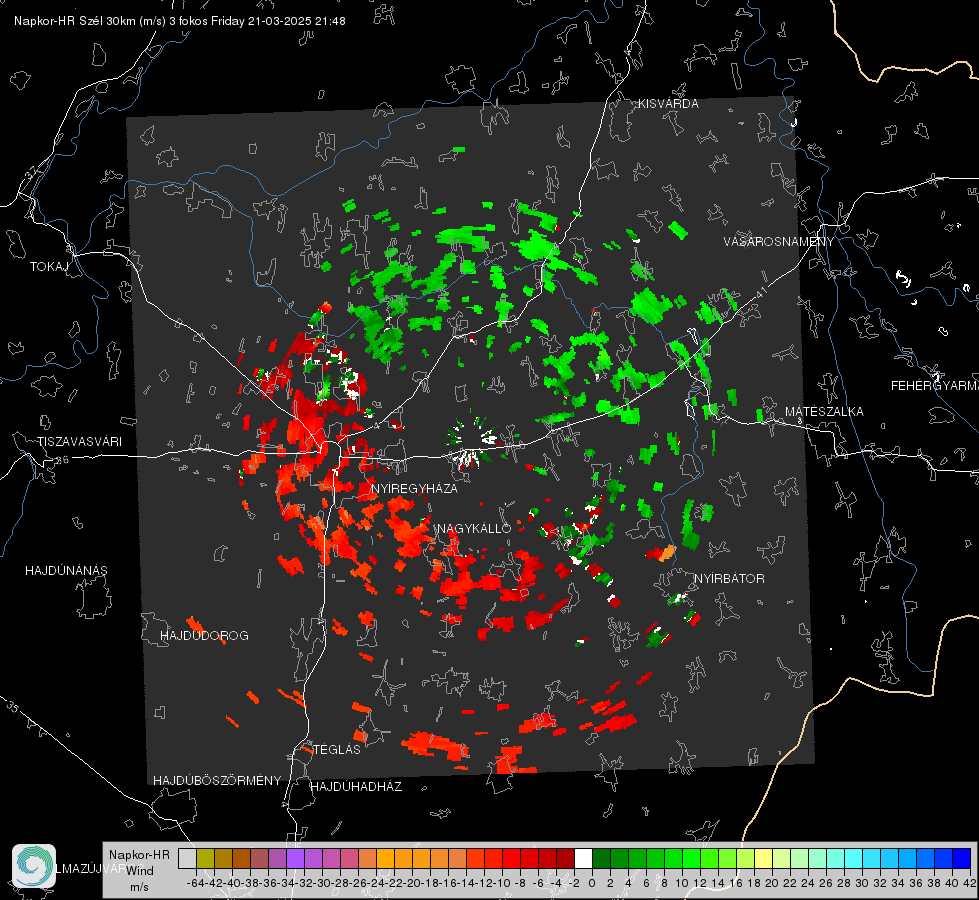Click the darkest blue rightmost legend swatch
This screenshot has height=900, width=979.
click(x=962, y=859)
